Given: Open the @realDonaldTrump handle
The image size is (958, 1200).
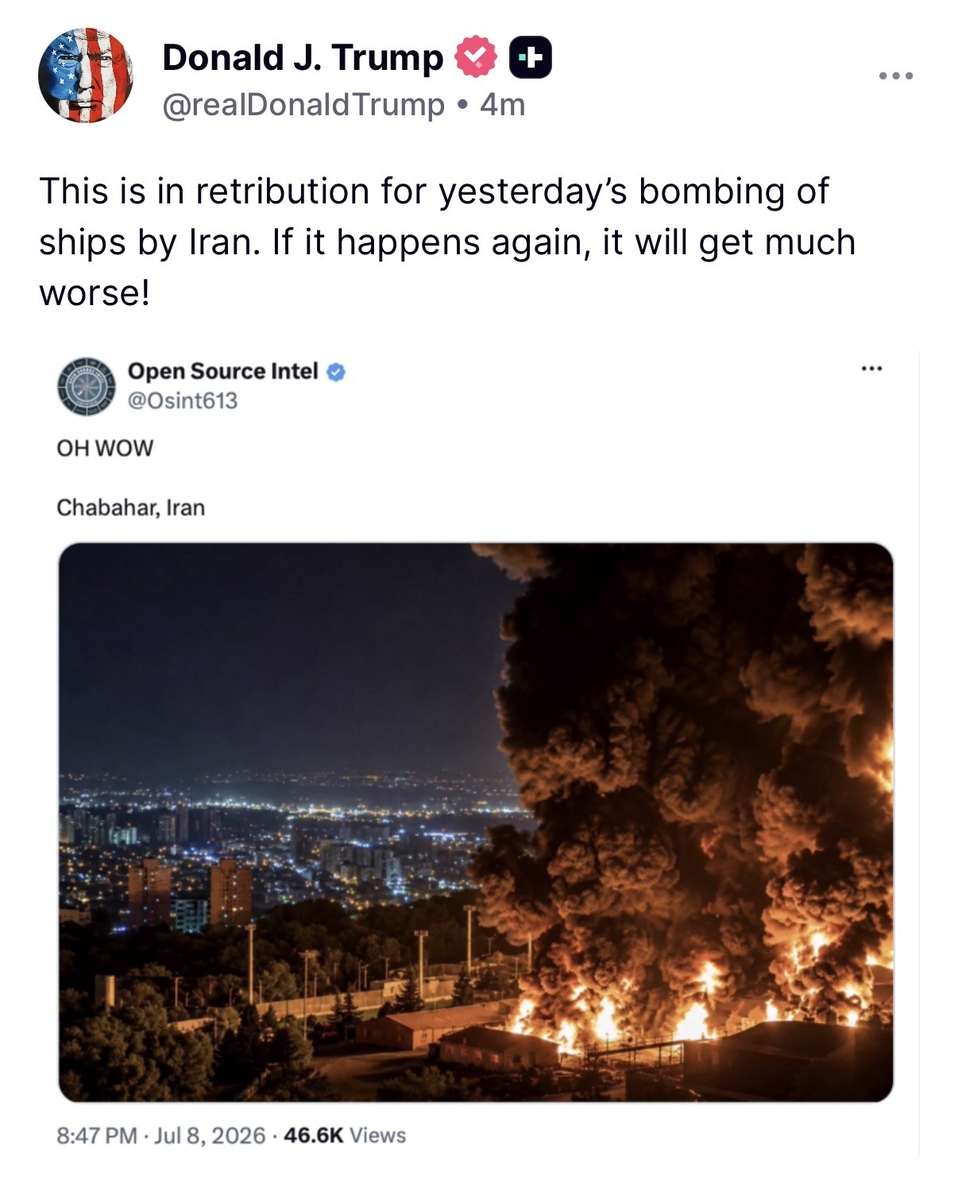Looking at the screenshot, I should click(304, 104).
